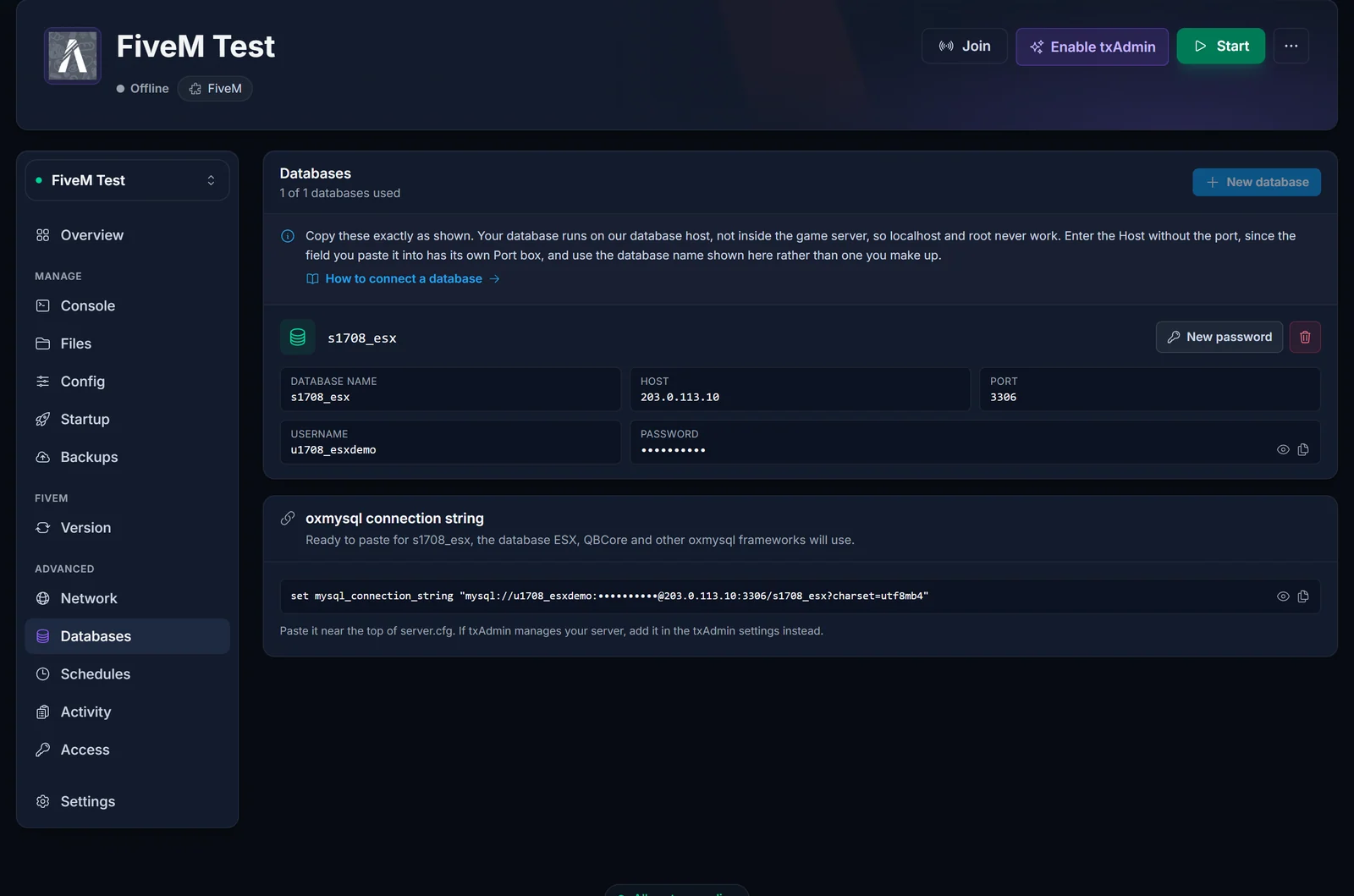Click the FiveM server avatar logo
1354x896 pixels.
point(73,56)
